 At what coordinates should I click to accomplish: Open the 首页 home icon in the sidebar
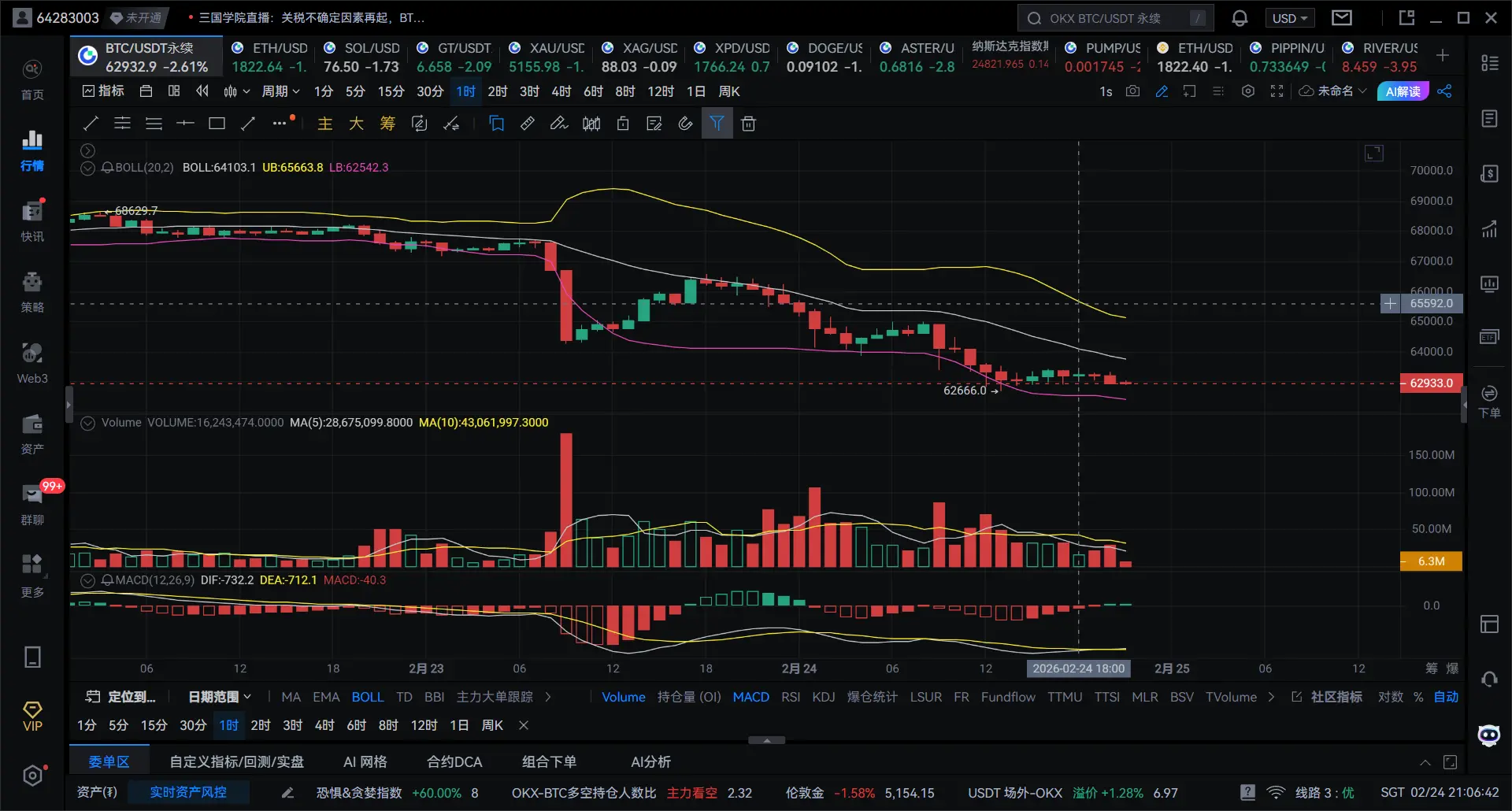click(x=32, y=80)
